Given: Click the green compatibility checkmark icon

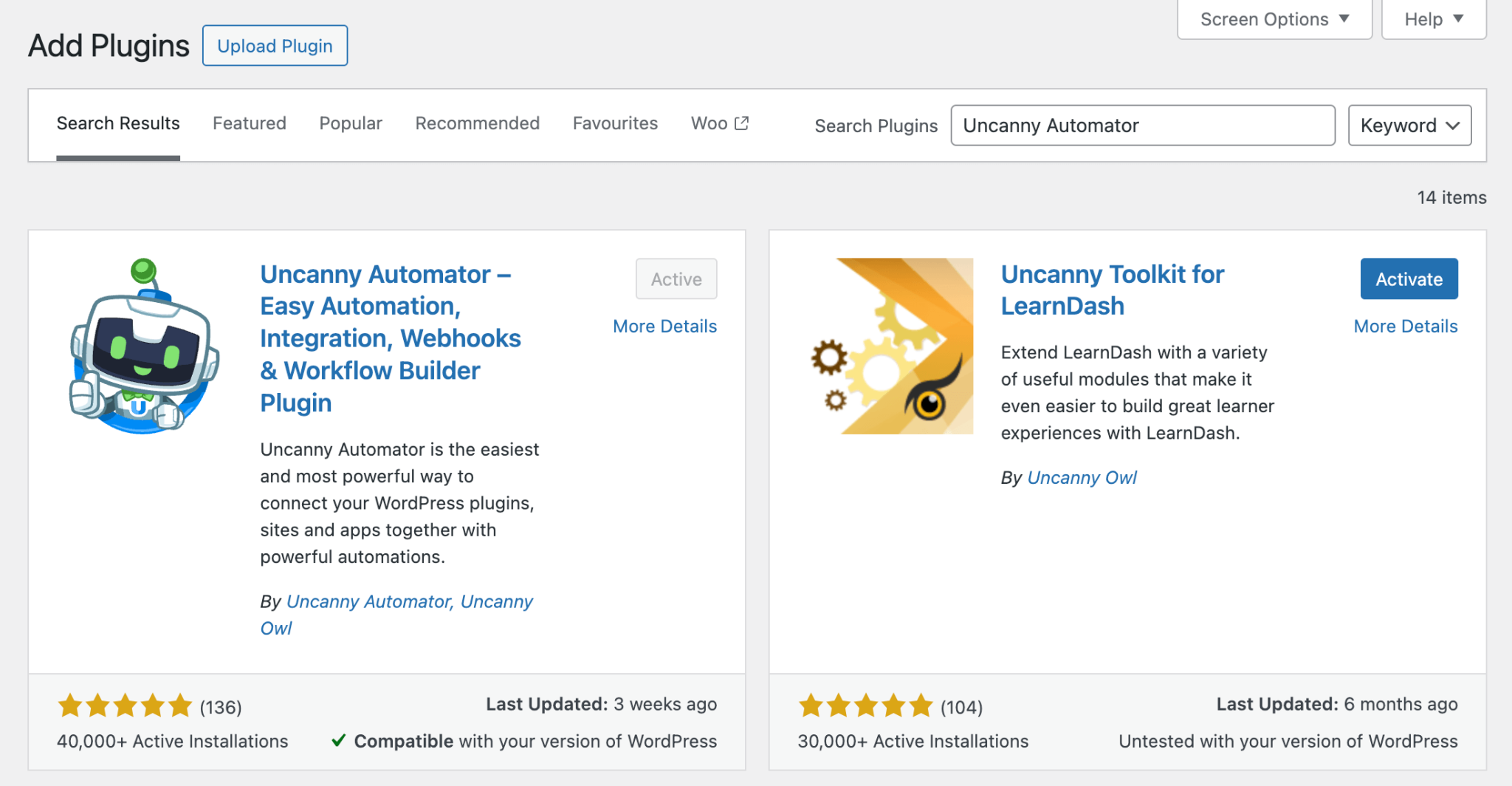Looking at the screenshot, I should pos(340,741).
